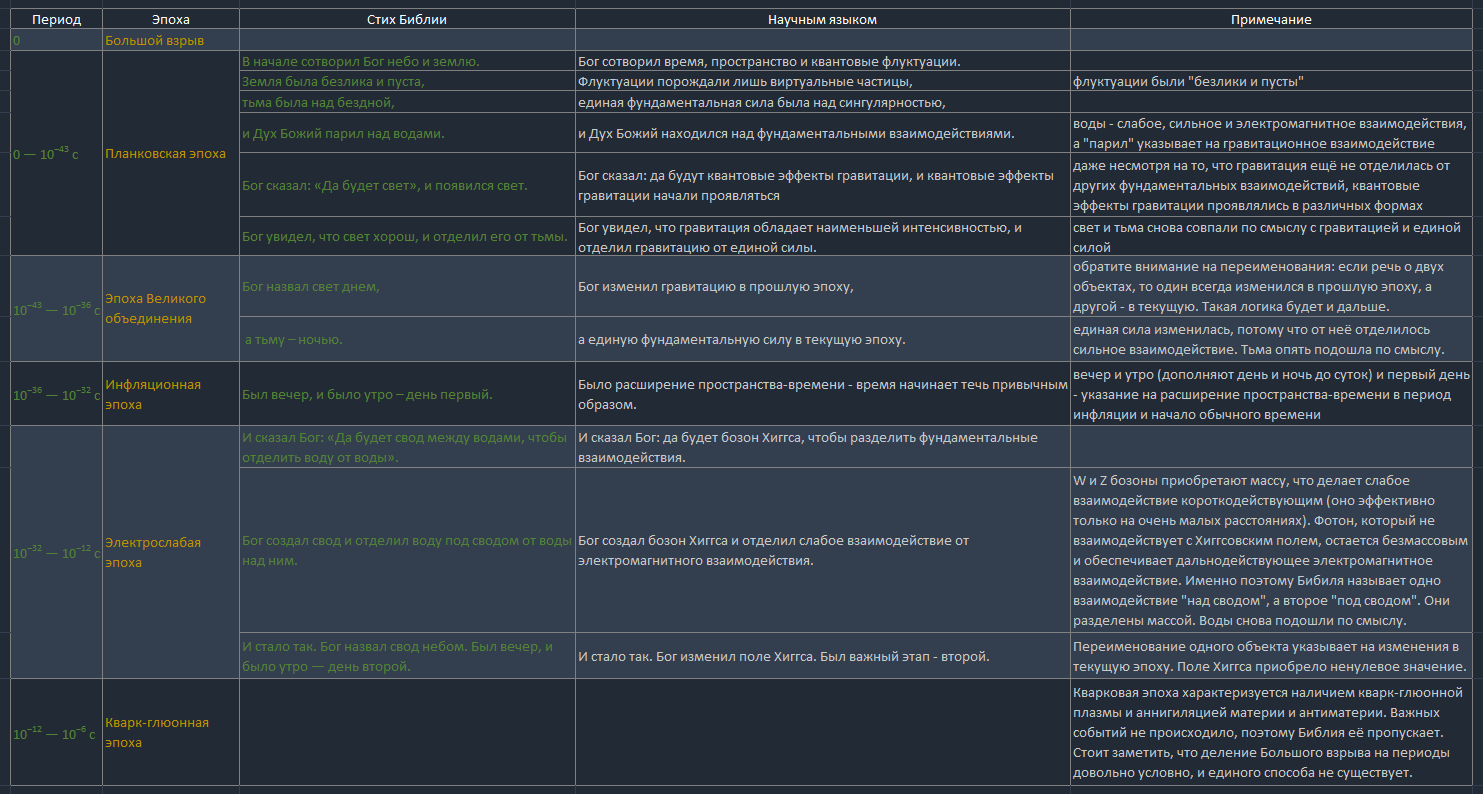This screenshot has width=1483, height=794.
Task: Click 'И стало так. Бог изменил поле Хиггса...'
Action: [x=822, y=656]
